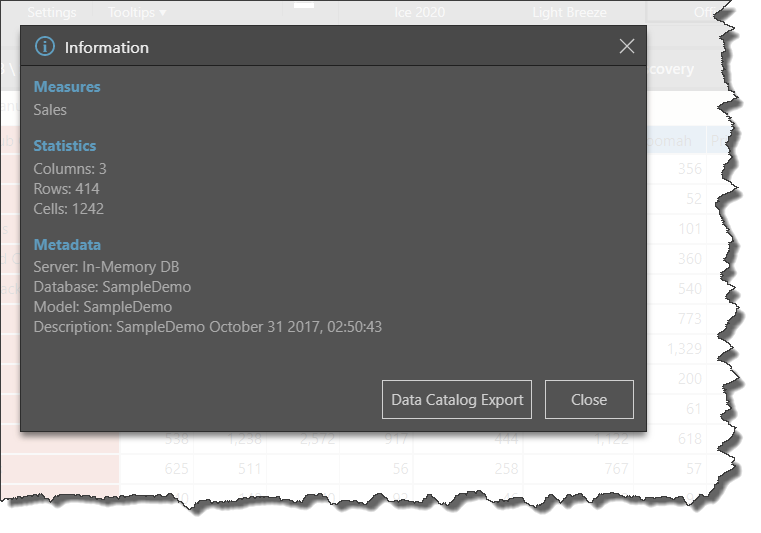Click the Server: In-Memory DB line
This screenshot has height=533, width=761.
click(x=106, y=267)
